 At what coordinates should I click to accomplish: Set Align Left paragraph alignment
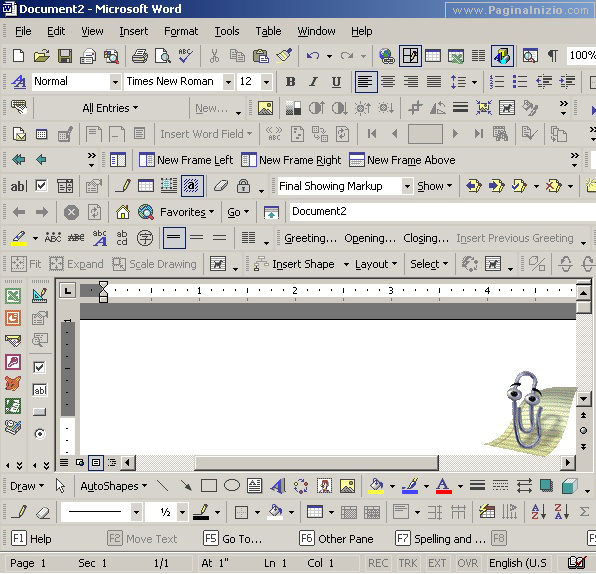(x=366, y=82)
